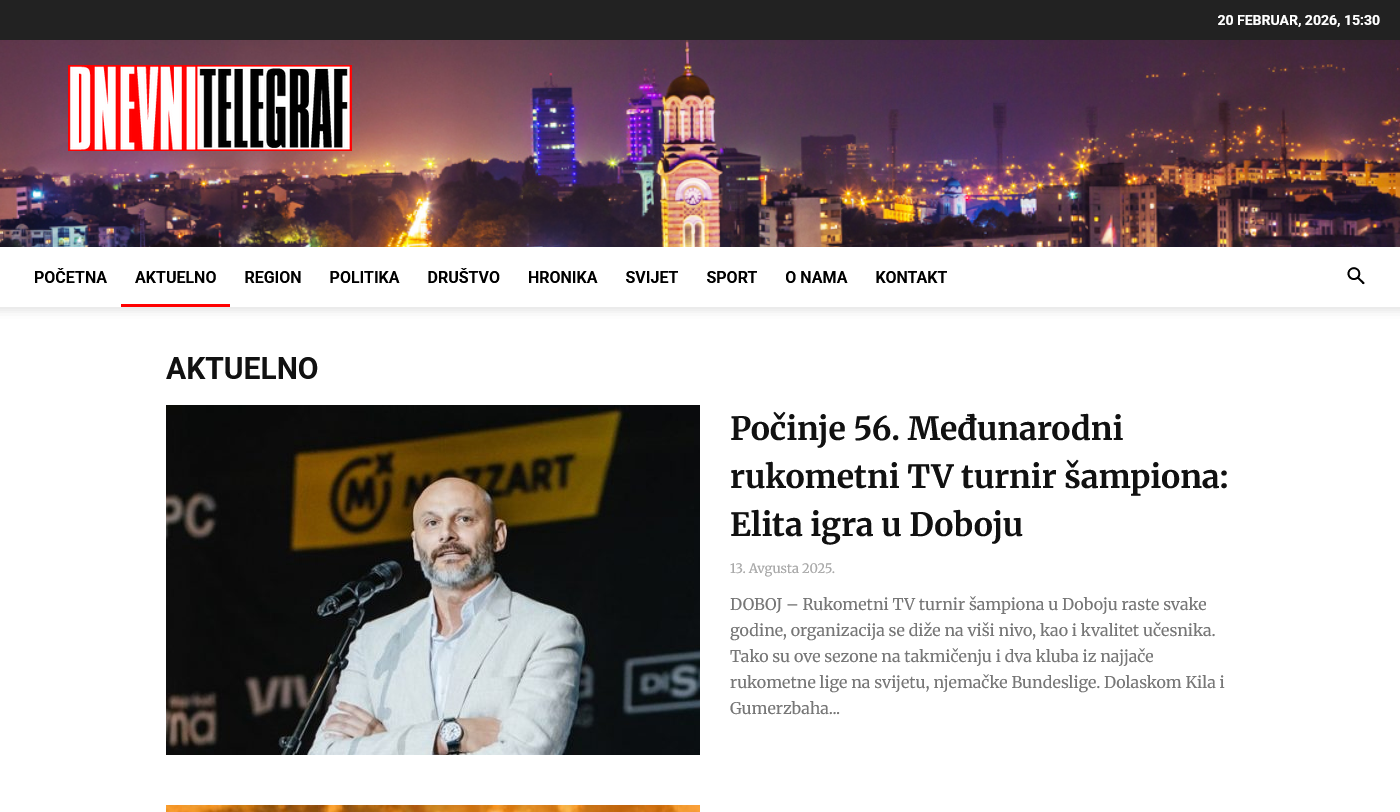Screen dimensions: 1400x812
Task: Switch to the Svijet section
Action: pos(652,277)
